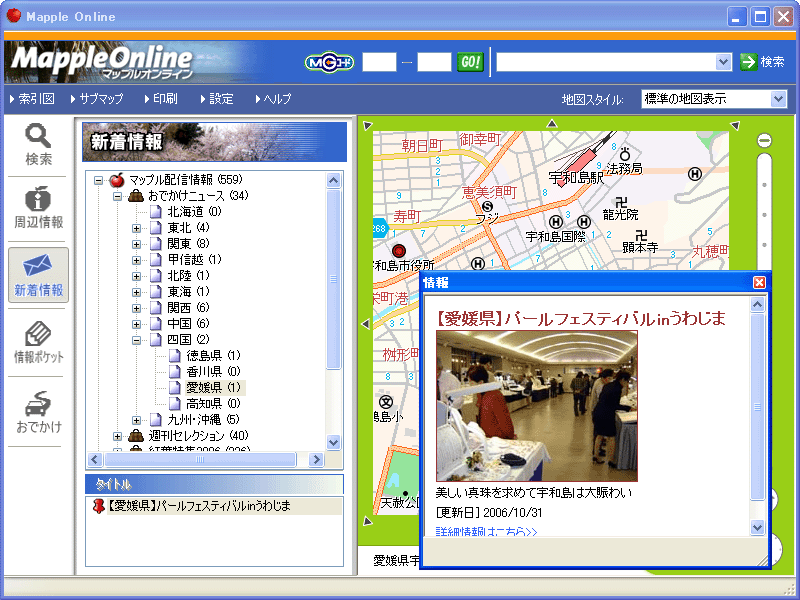Open the サブマップ menu

(97, 98)
